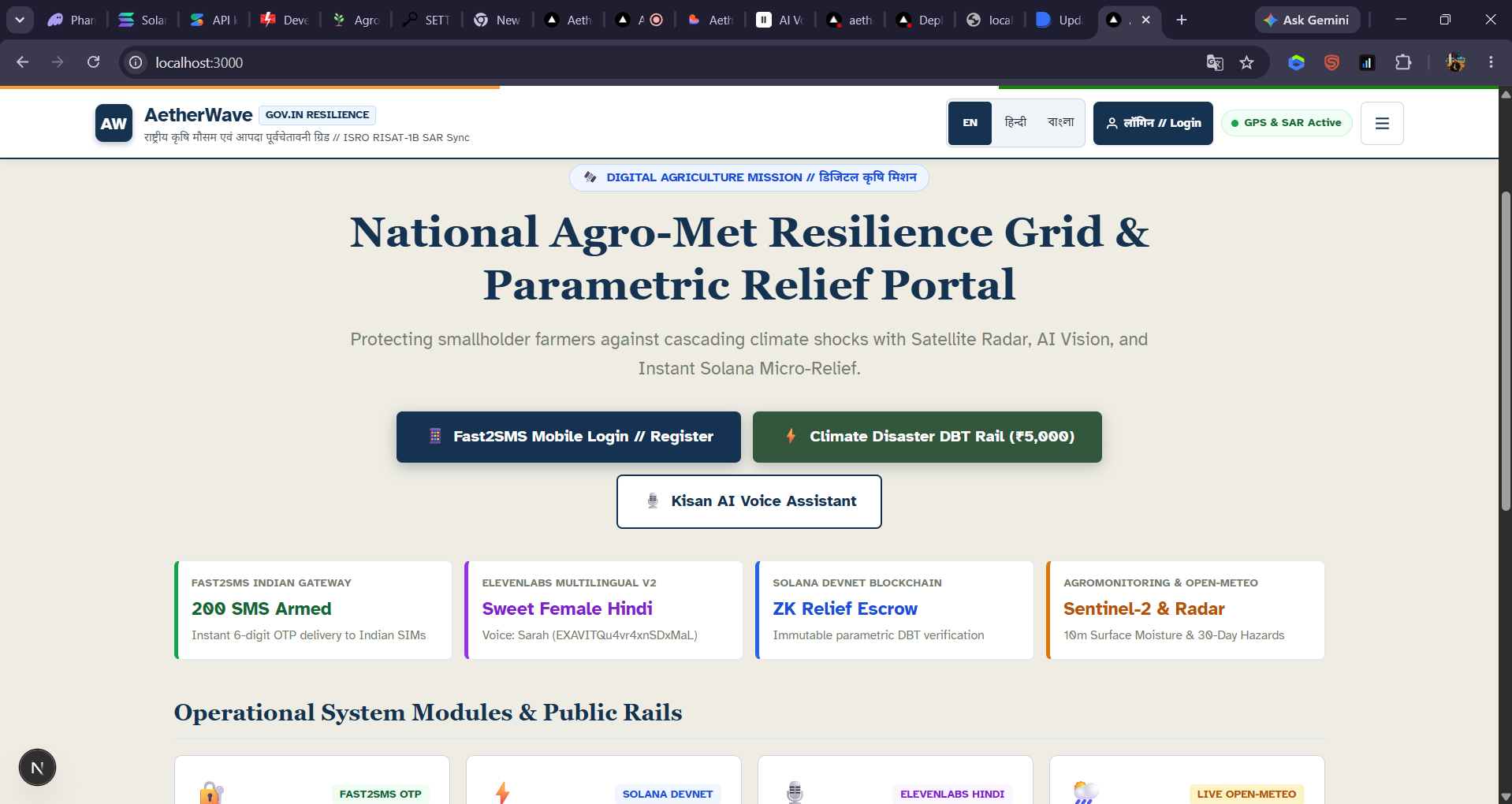This screenshot has height=804, width=1512.
Task: Reload the page with the refresh icon
Action: [93, 62]
